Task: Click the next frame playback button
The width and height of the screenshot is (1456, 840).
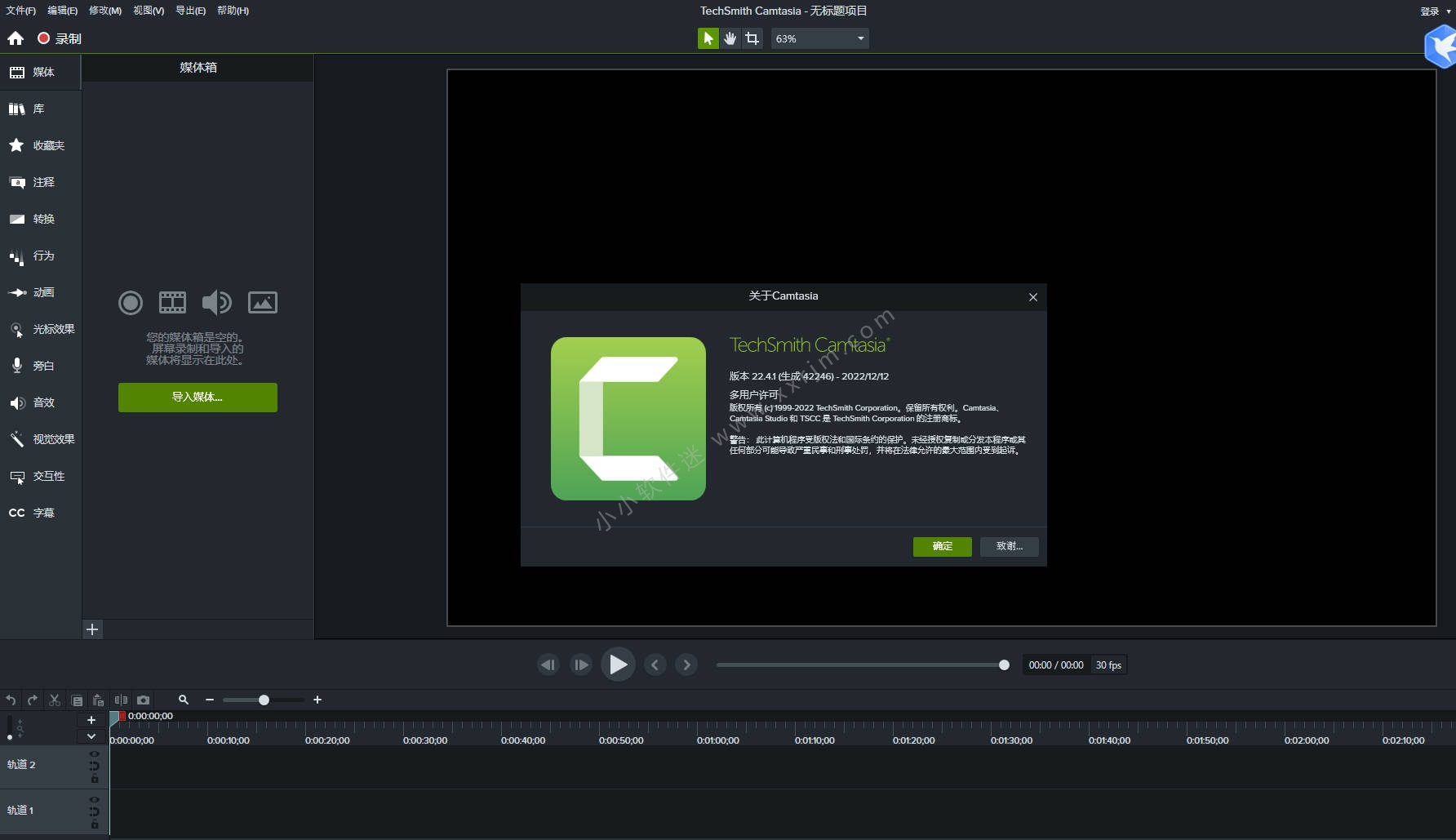Action: [581, 664]
